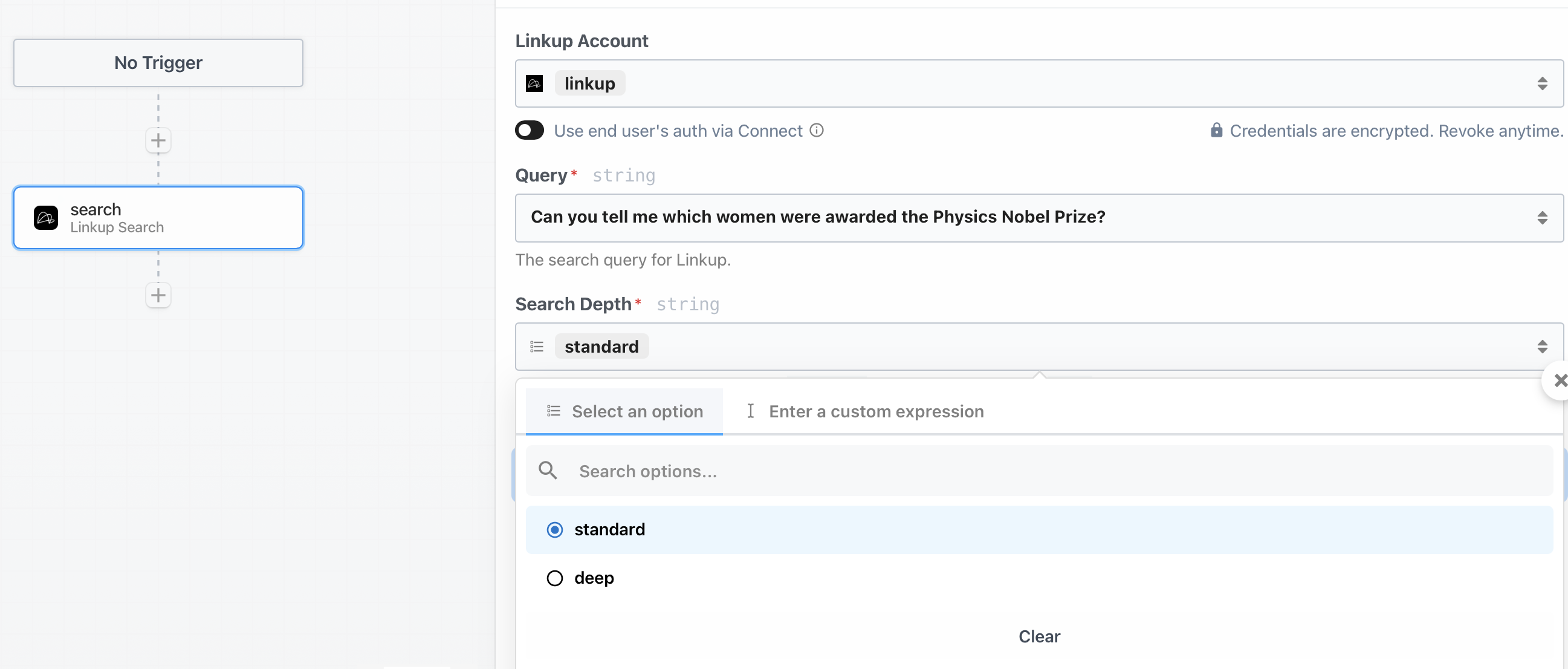Close the options popup with the X
This screenshot has width=1568, height=669.
point(1559,381)
